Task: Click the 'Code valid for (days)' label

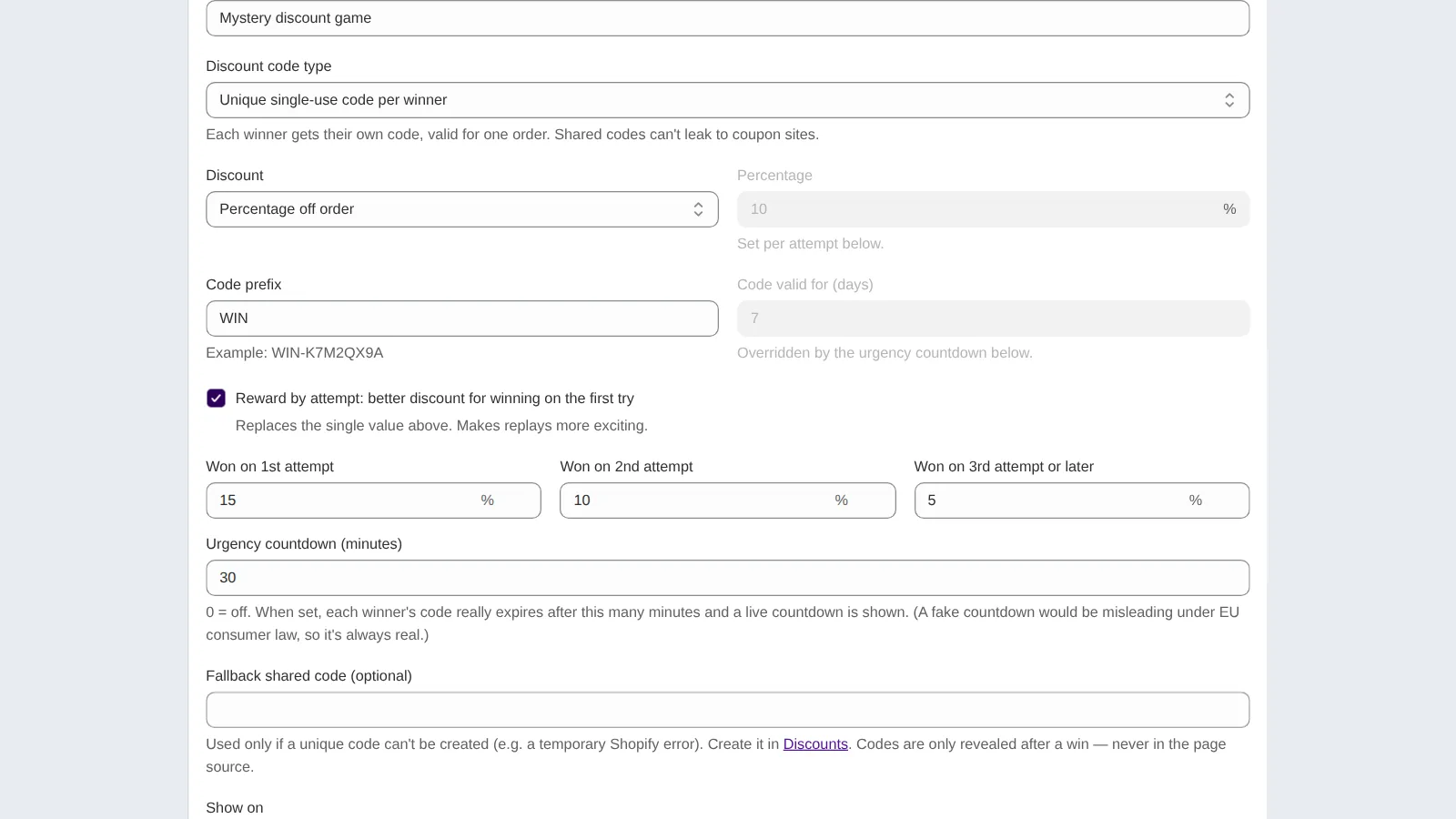Action: [x=804, y=285]
